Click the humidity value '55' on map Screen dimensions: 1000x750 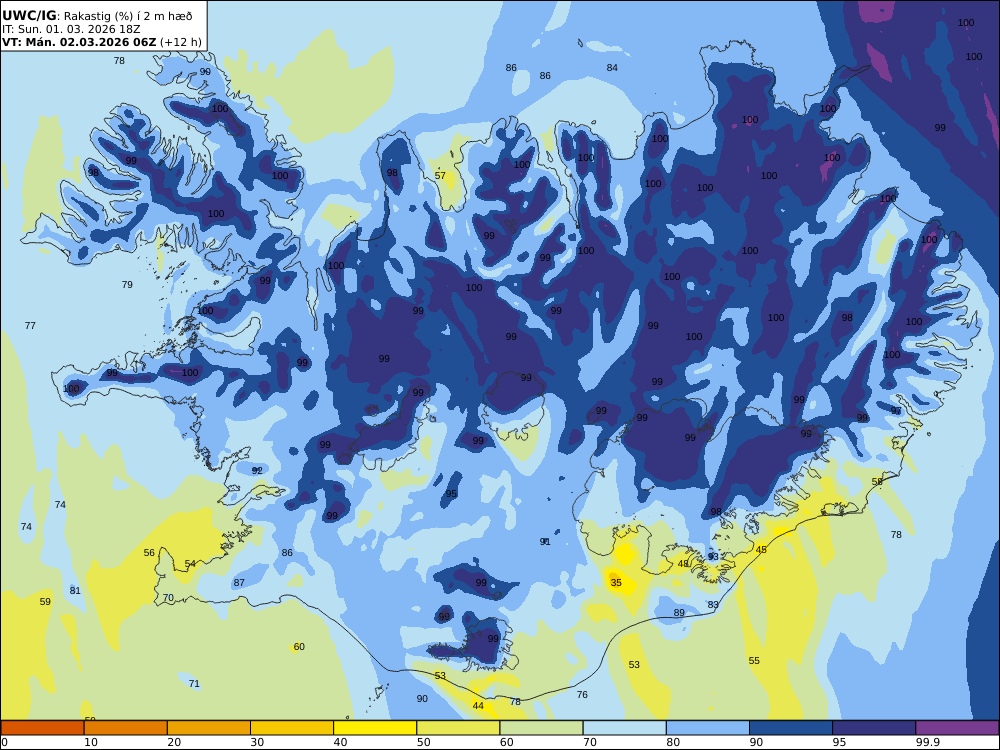click(754, 661)
